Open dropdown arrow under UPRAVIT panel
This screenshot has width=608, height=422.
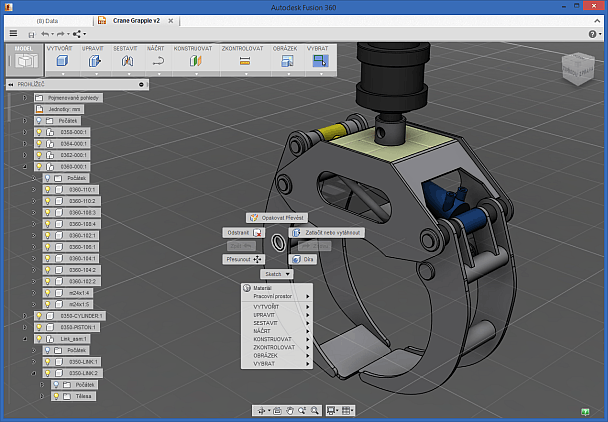pos(96,74)
